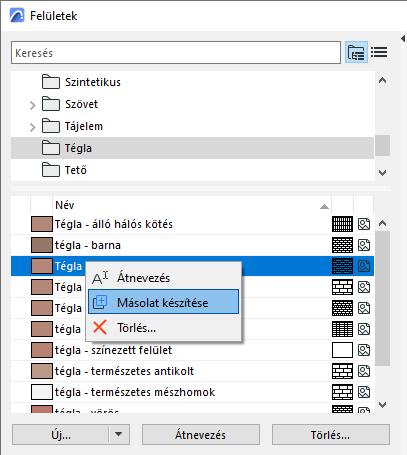The height and width of the screenshot is (455, 407).
Task: Select the 'Tégla - álló hálós kötés' surface
Action: [x=192, y=224]
